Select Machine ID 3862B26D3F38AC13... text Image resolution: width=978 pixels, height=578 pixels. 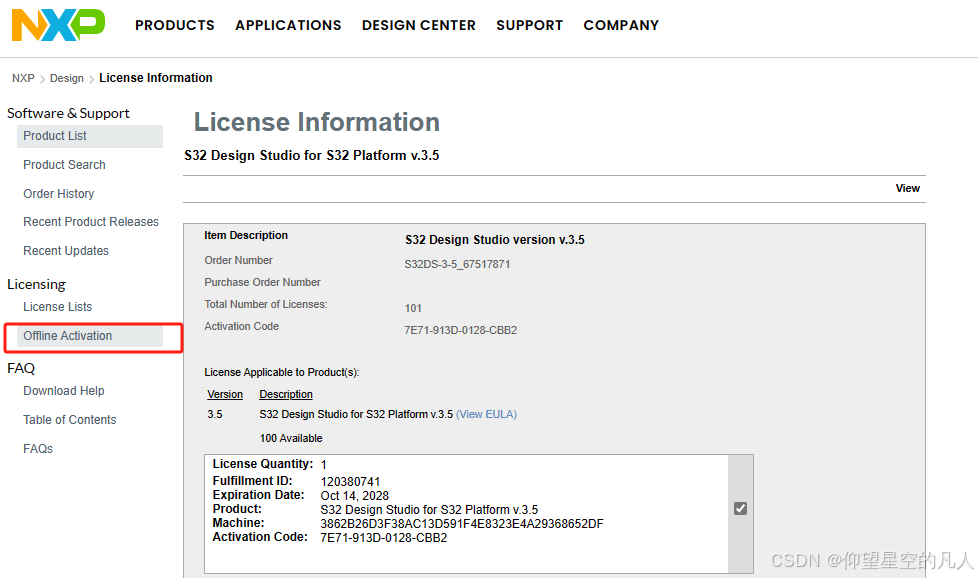coord(462,524)
